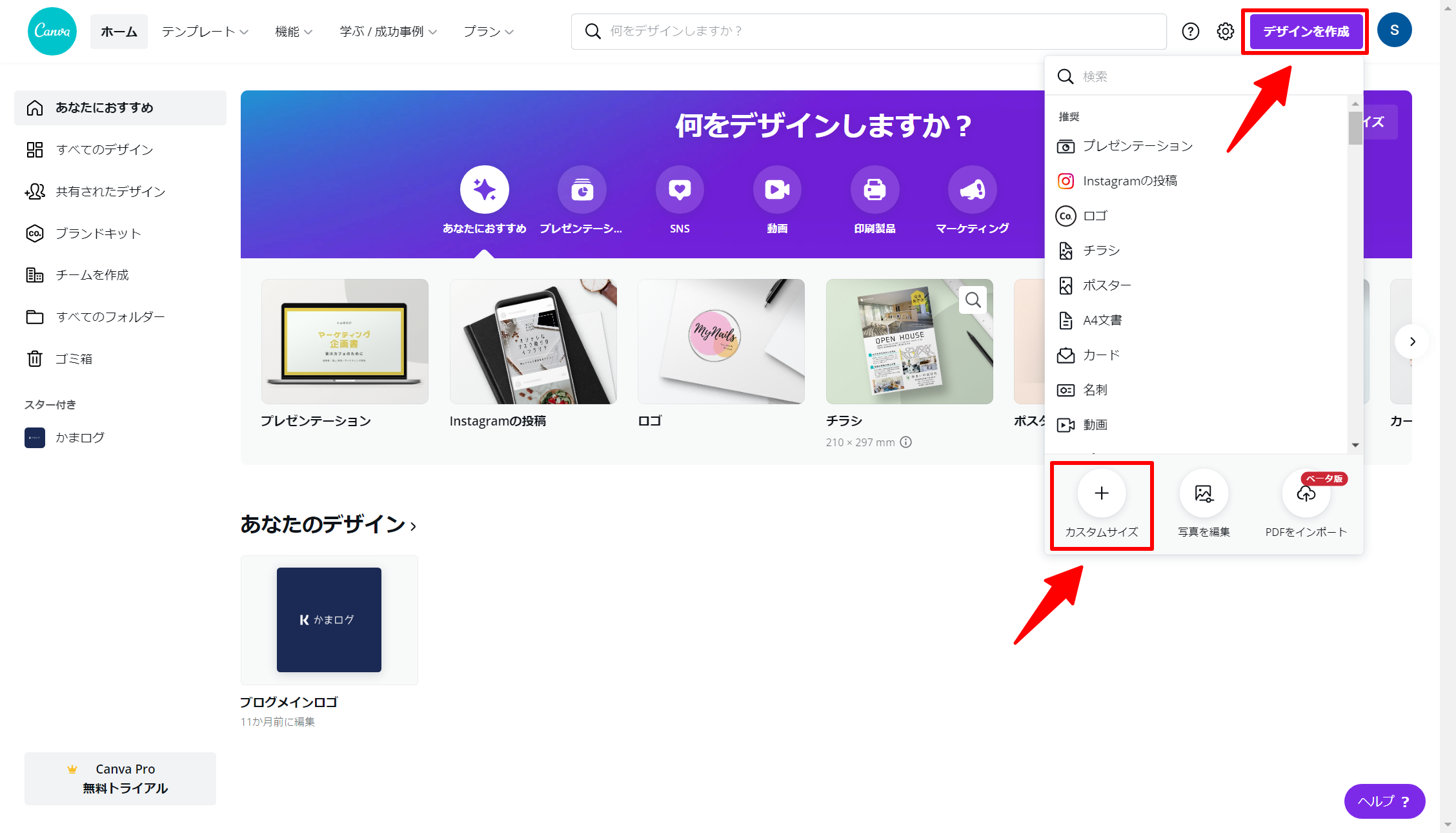
Task: Click the ブログメインロゴ title text
Action: point(289,702)
